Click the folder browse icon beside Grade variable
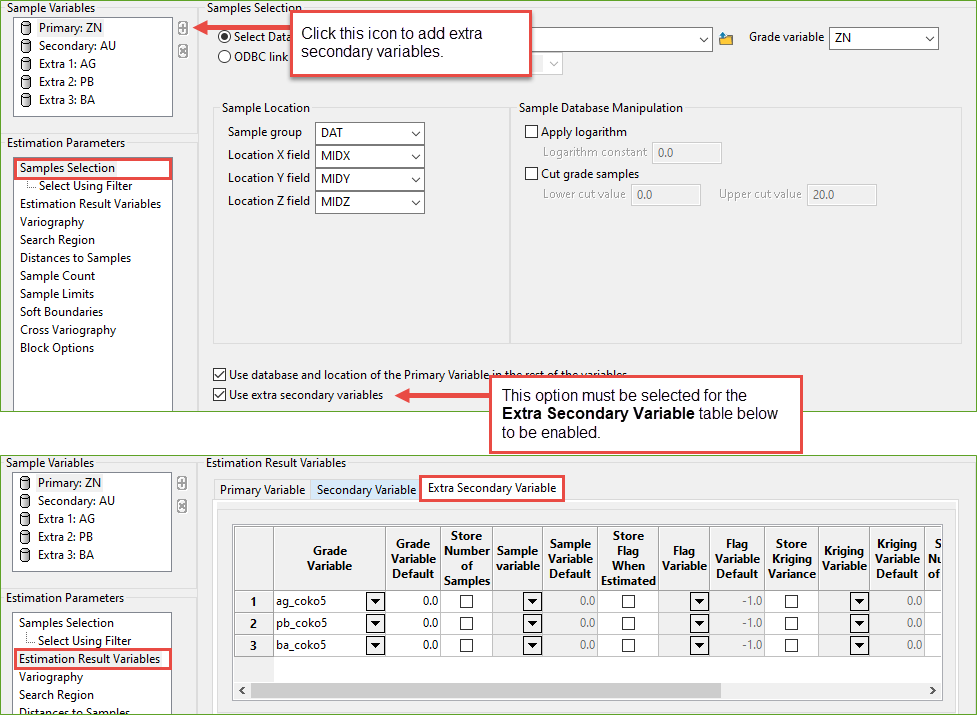Image resolution: width=977 pixels, height=715 pixels. coord(727,38)
